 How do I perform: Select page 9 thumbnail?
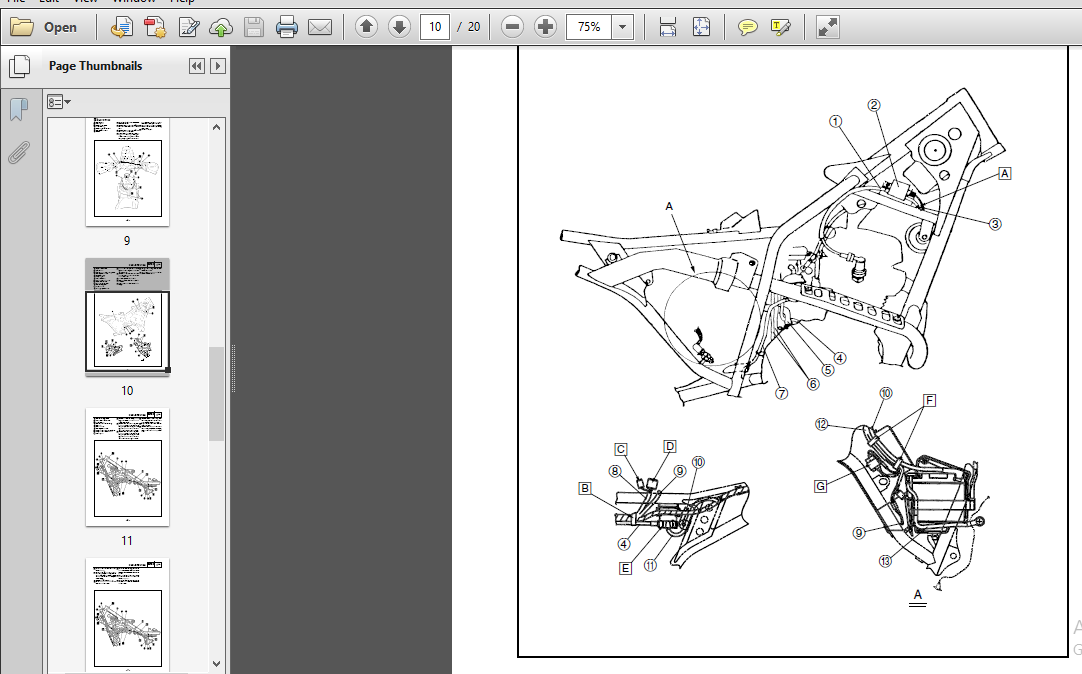[x=127, y=172]
